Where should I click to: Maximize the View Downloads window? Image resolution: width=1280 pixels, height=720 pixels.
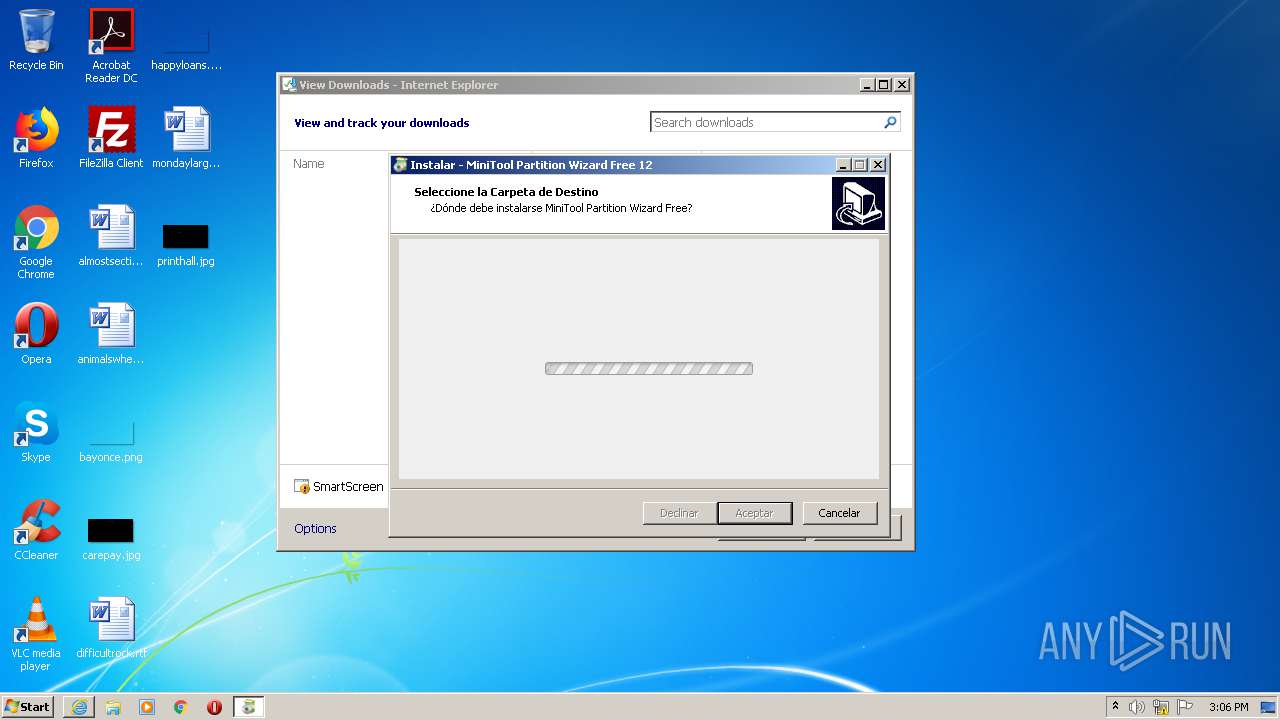[x=884, y=85]
